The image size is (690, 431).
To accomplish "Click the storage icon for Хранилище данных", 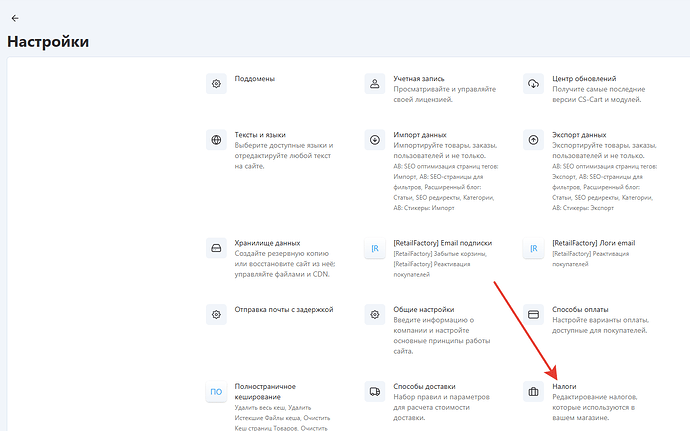I will [x=215, y=248].
